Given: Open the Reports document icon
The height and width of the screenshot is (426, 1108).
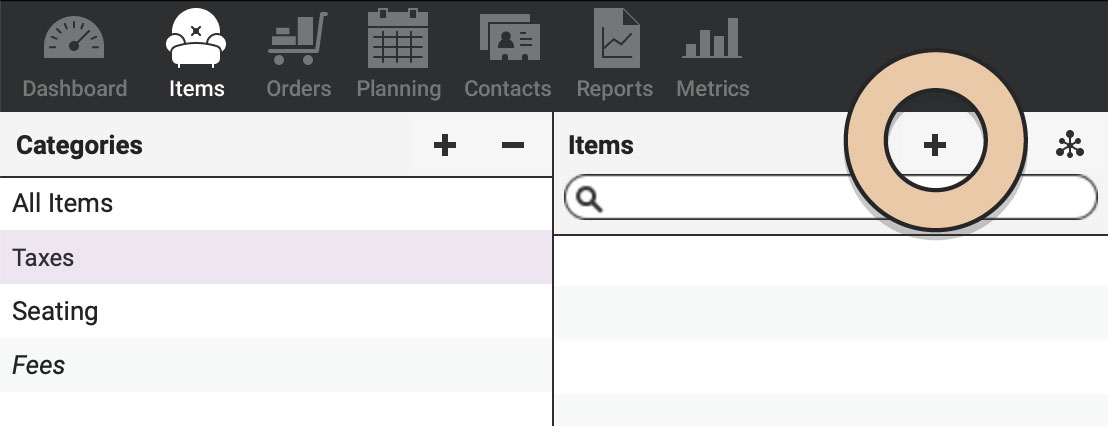Looking at the screenshot, I should 617,37.
